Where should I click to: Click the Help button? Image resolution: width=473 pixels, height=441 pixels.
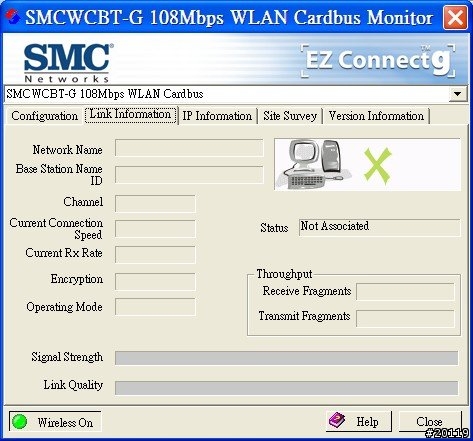pyautogui.click(x=358, y=421)
